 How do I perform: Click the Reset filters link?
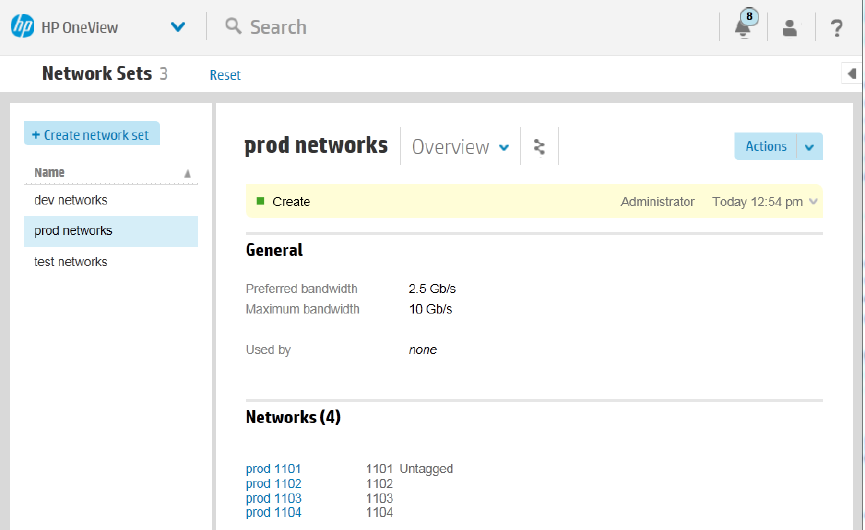point(225,75)
